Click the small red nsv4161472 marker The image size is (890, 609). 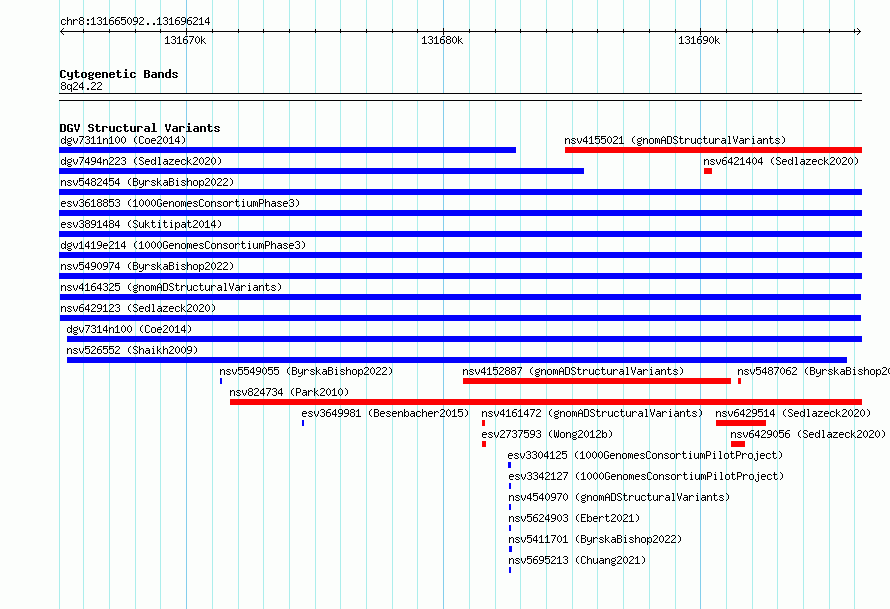click(x=483, y=423)
